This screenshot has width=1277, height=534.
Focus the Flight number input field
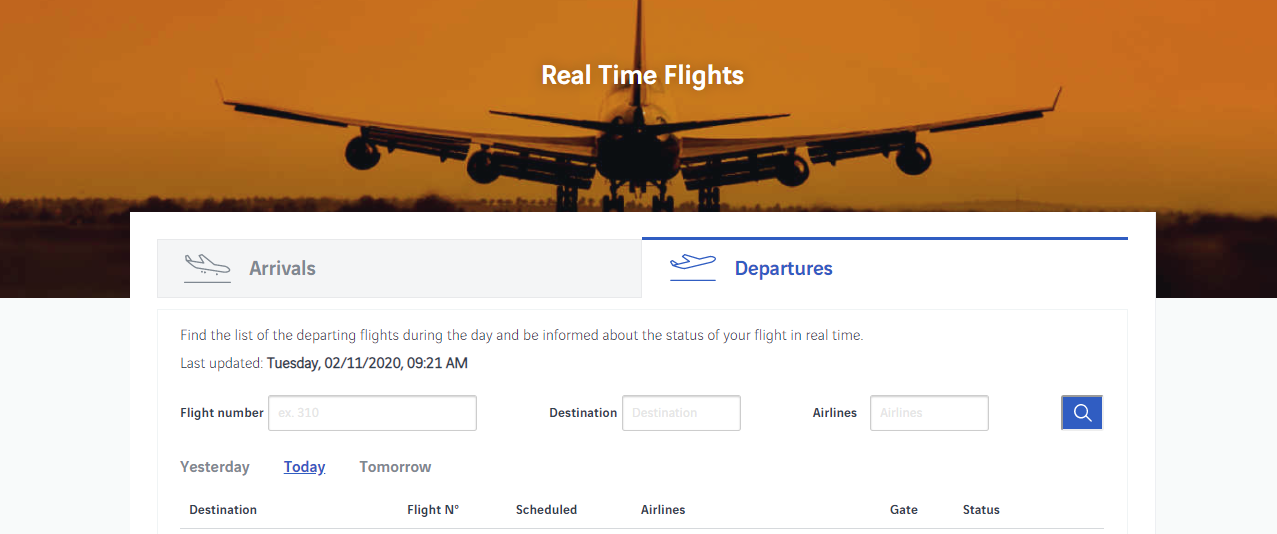372,413
